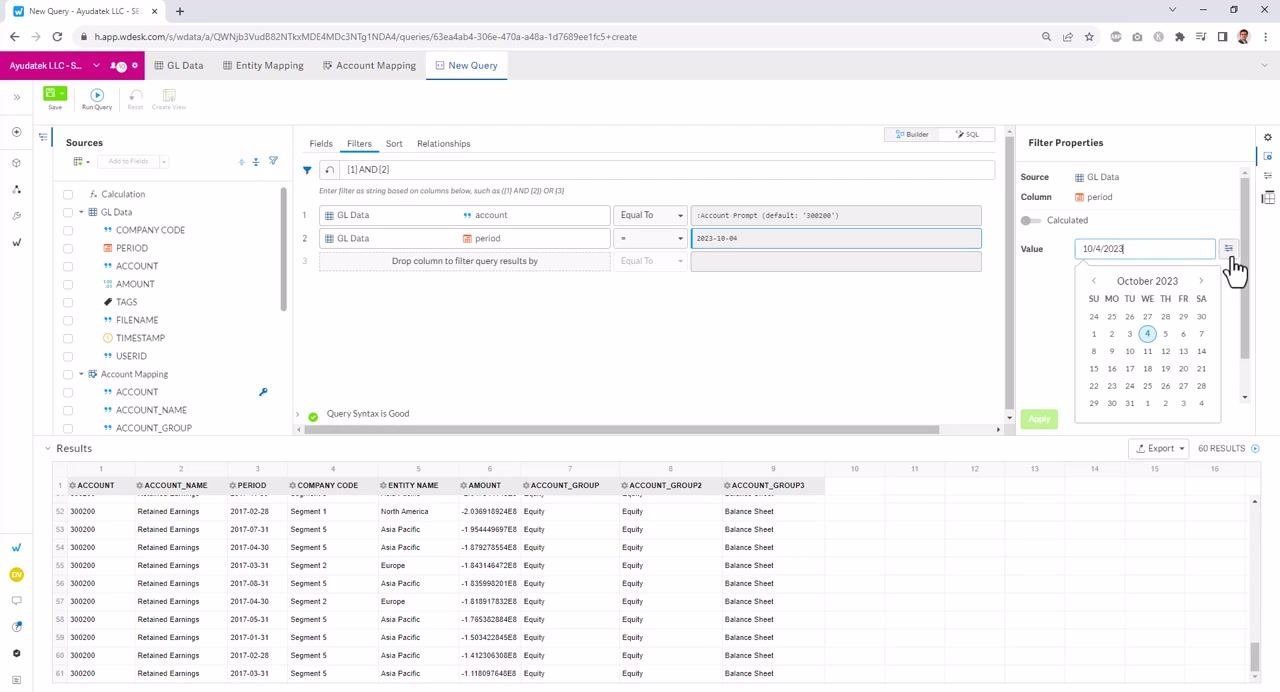This screenshot has height=692, width=1280.
Task: Switch to the Sort tab
Action: 394,144
